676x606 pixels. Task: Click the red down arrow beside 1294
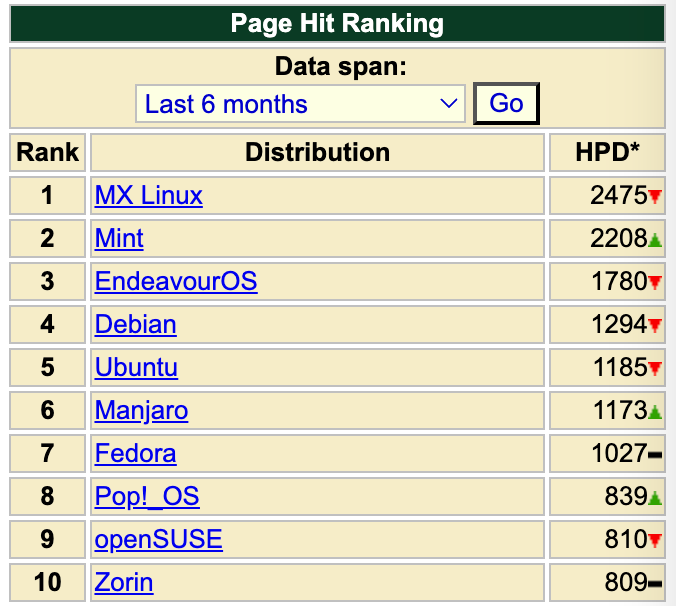[x=655, y=325]
